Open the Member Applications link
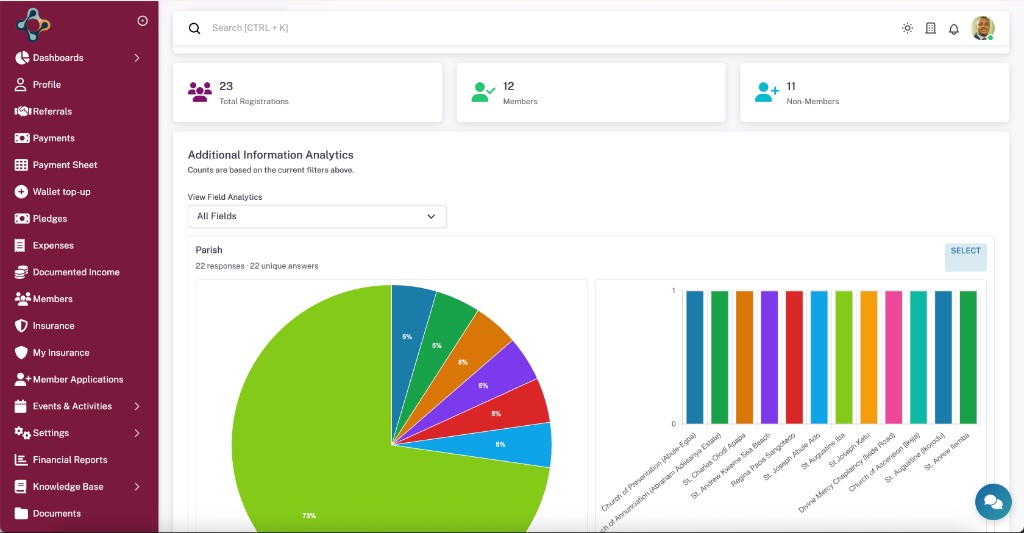1024x533 pixels. click(x=78, y=379)
